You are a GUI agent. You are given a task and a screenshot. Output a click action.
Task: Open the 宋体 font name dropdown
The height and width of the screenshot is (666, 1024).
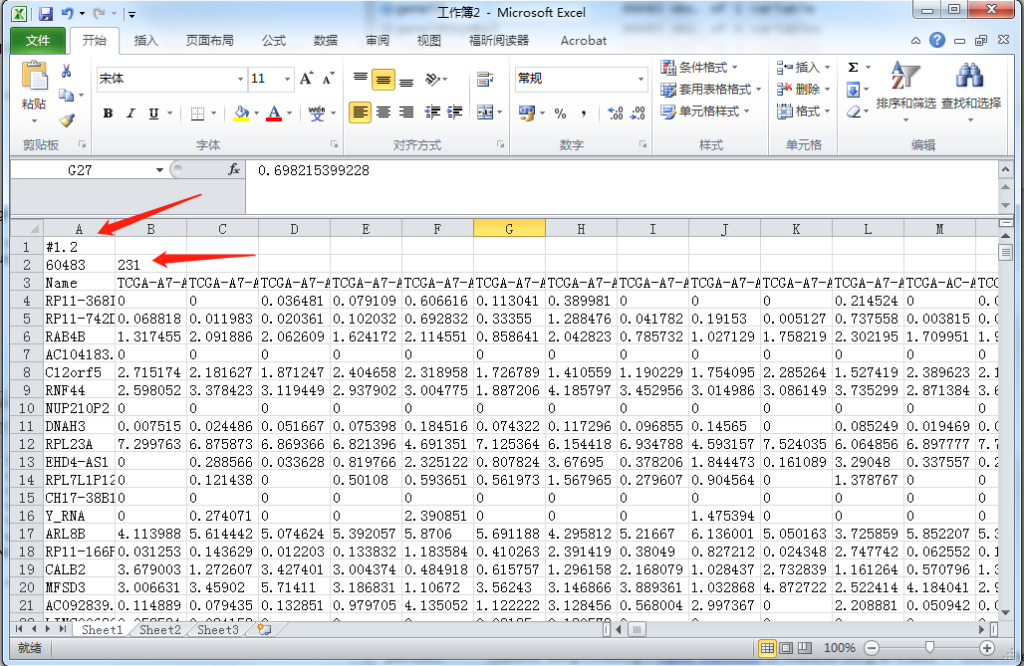[x=240, y=79]
